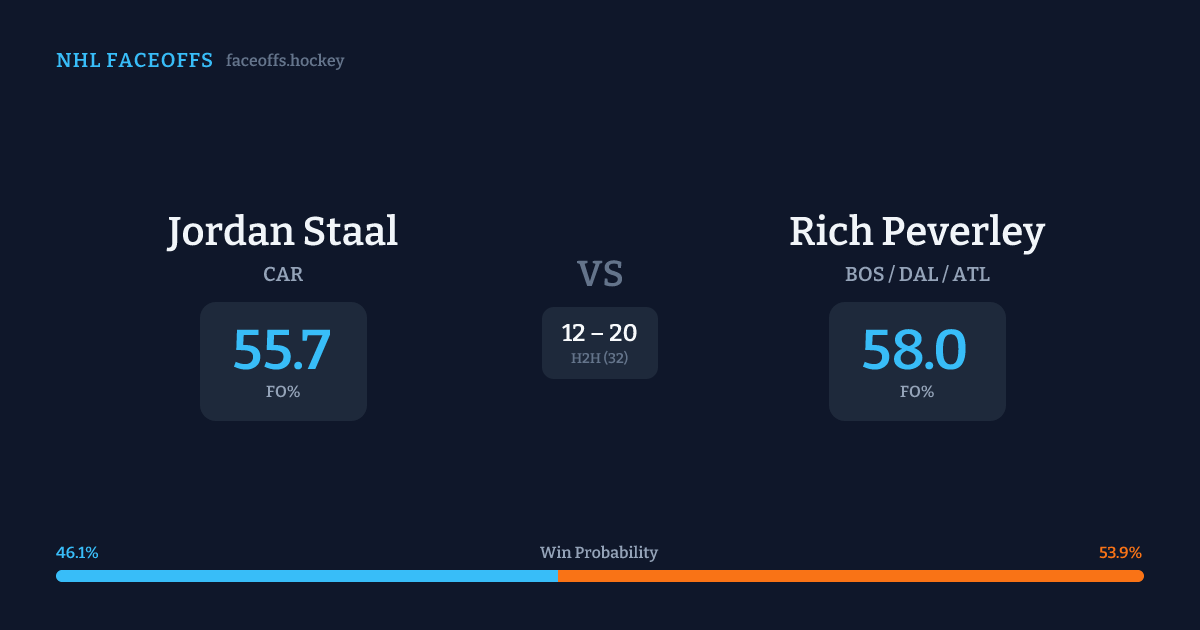Click Jordan Staal's 55.7 FO% card
The width and height of the screenshot is (1200, 630).
(283, 361)
